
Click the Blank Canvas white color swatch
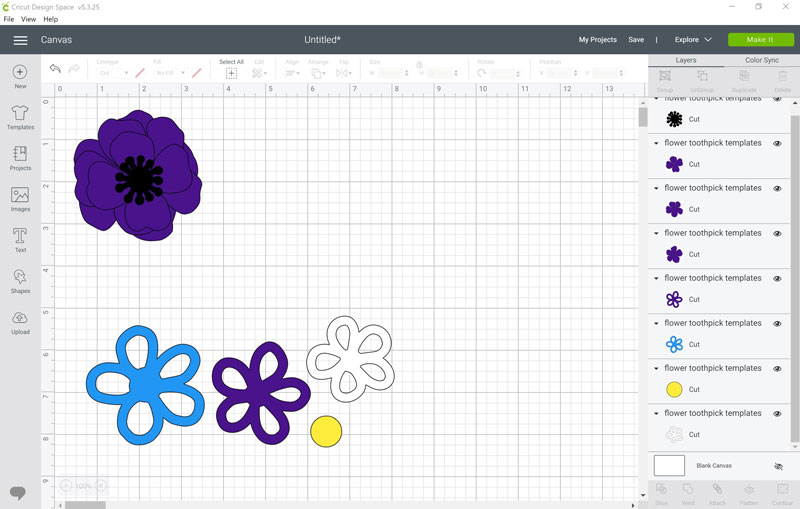pyautogui.click(x=669, y=466)
